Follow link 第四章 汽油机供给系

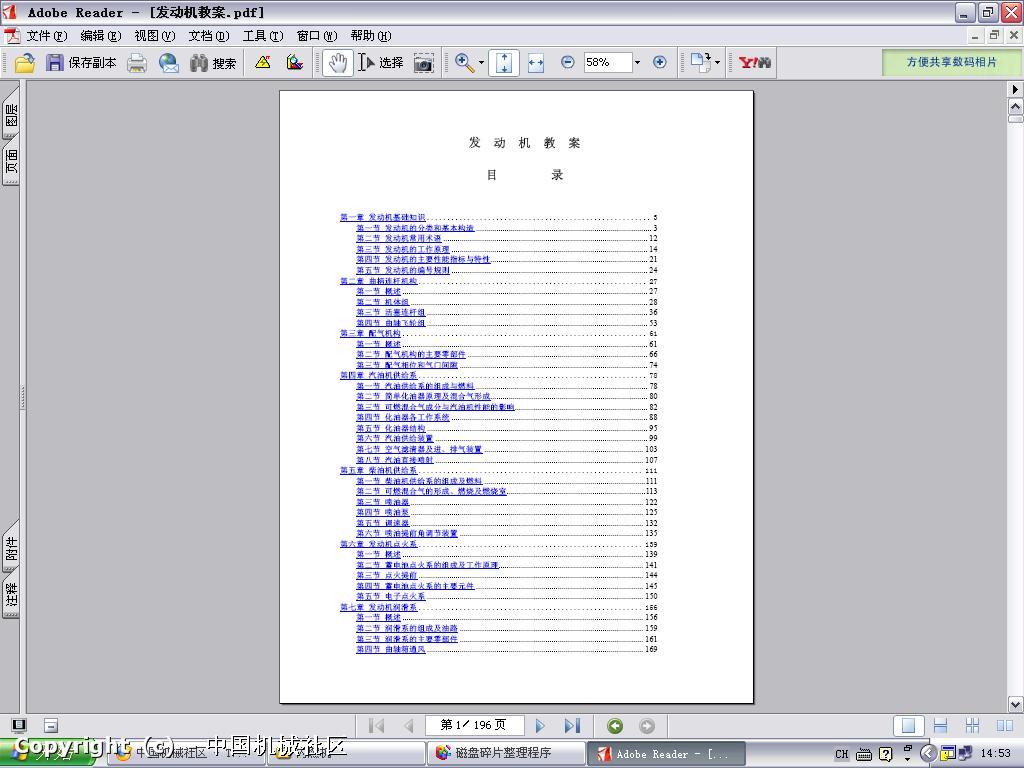[378, 376]
